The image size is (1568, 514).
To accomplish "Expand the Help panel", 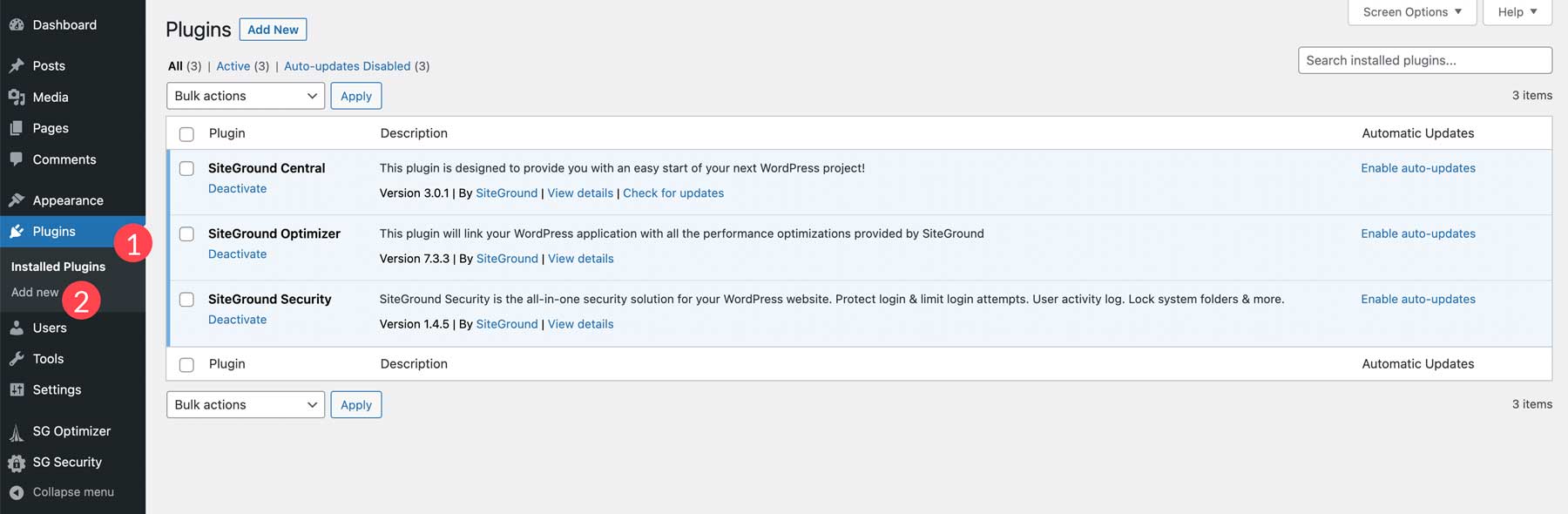I will (x=1517, y=11).
